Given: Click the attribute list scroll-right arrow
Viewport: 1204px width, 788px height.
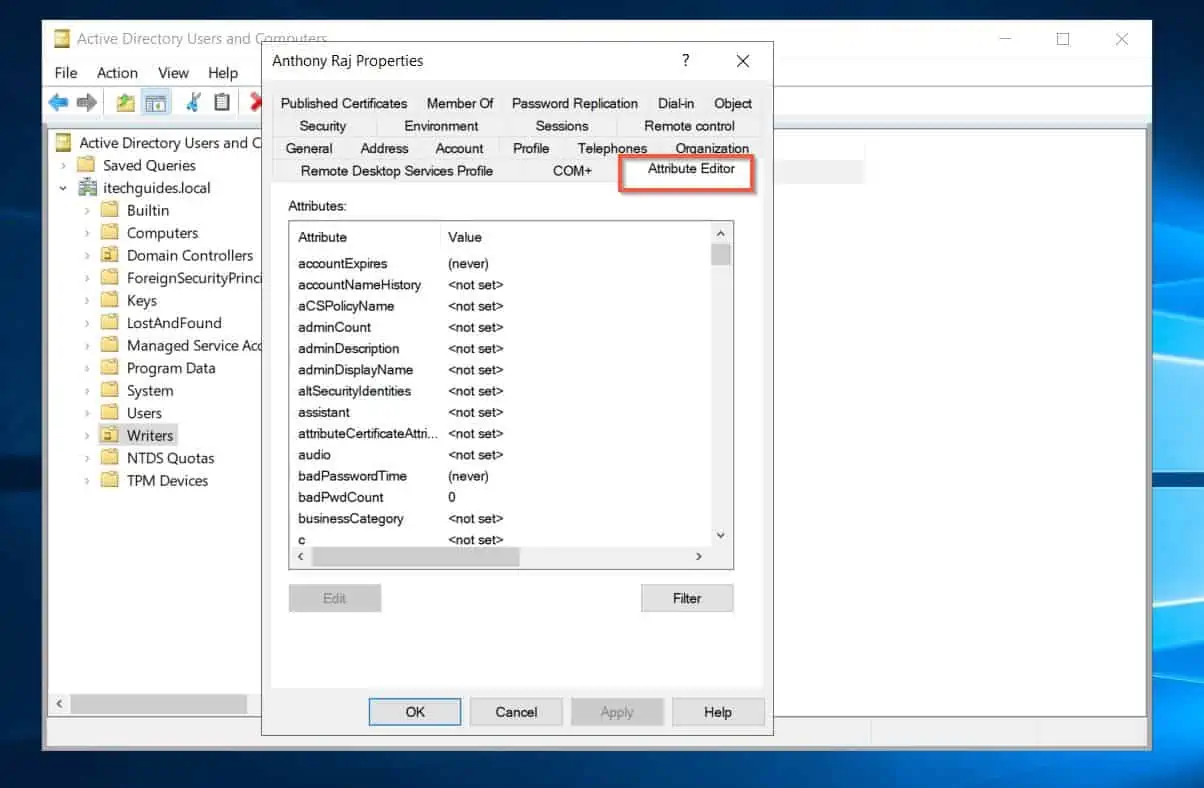Looking at the screenshot, I should click(699, 557).
